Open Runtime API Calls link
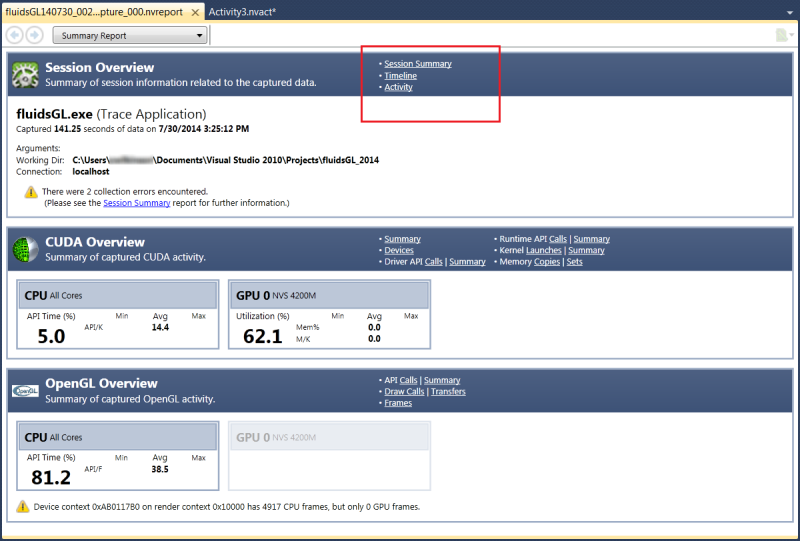The width and height of the screenshot is (800, 541). point(558,239)
